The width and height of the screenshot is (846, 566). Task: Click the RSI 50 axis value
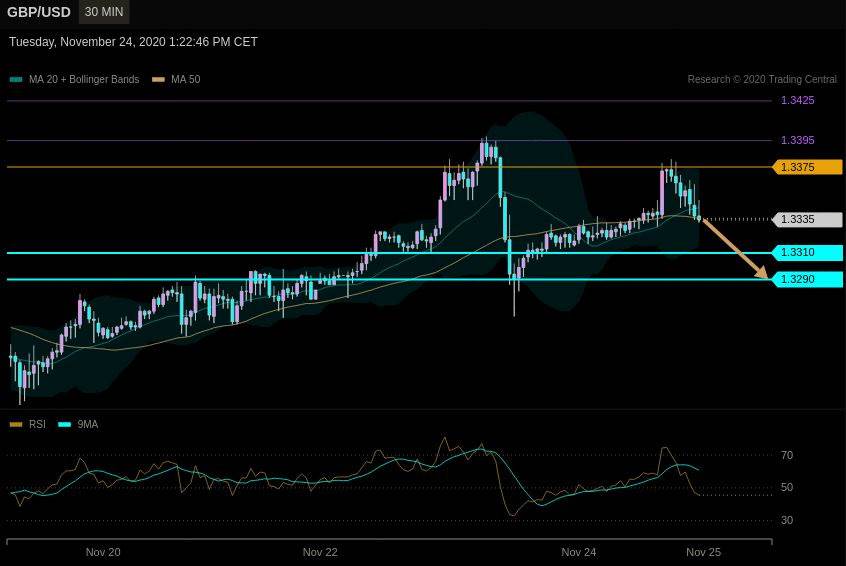click(787, 487)
